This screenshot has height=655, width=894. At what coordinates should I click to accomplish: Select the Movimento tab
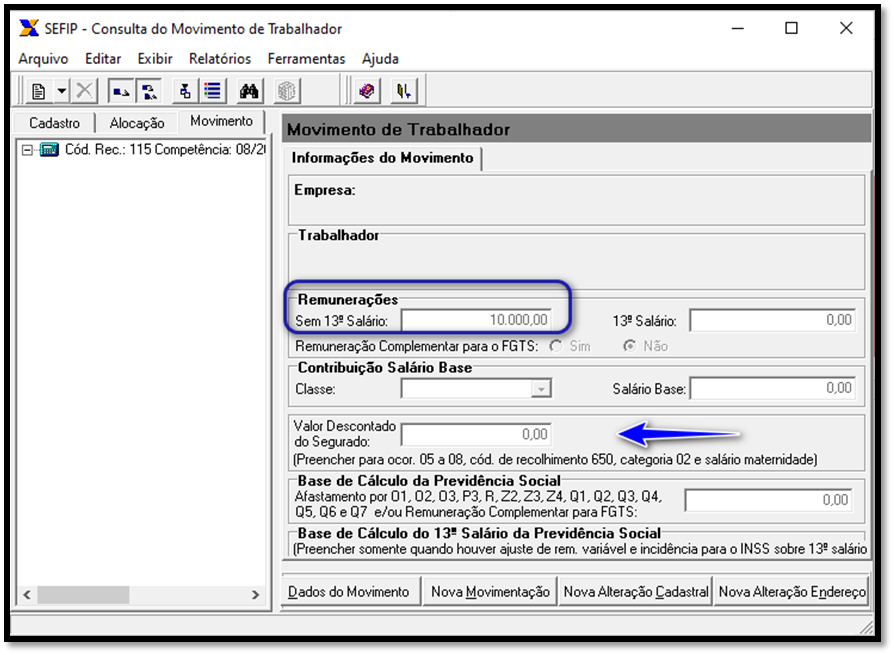tap(221, 121)
